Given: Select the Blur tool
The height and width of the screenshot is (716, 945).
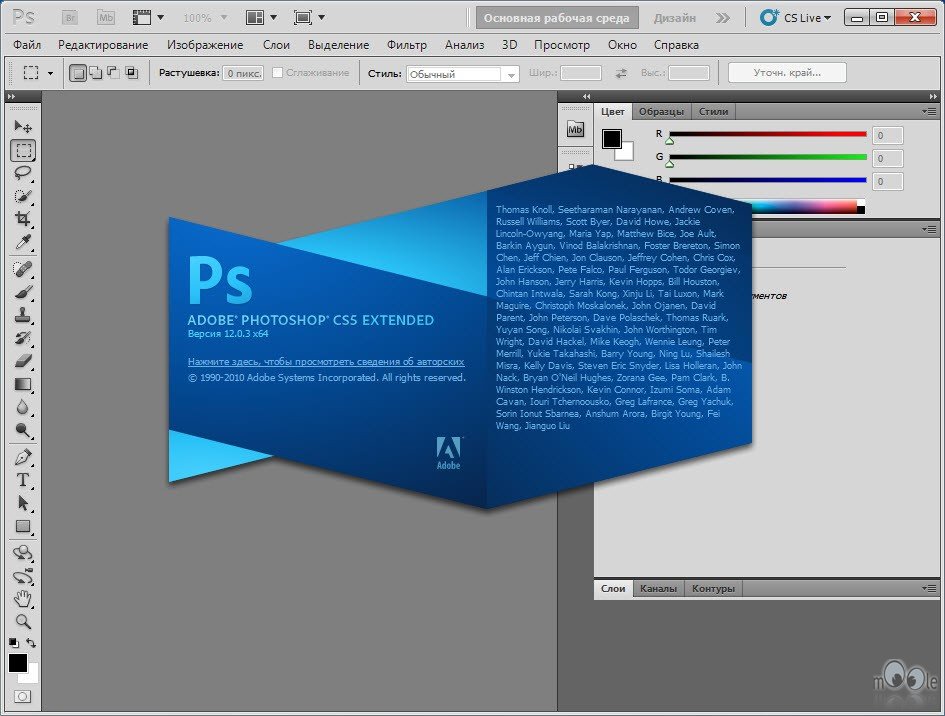Looking at the screenshot, I should click(x=23, y=407).
